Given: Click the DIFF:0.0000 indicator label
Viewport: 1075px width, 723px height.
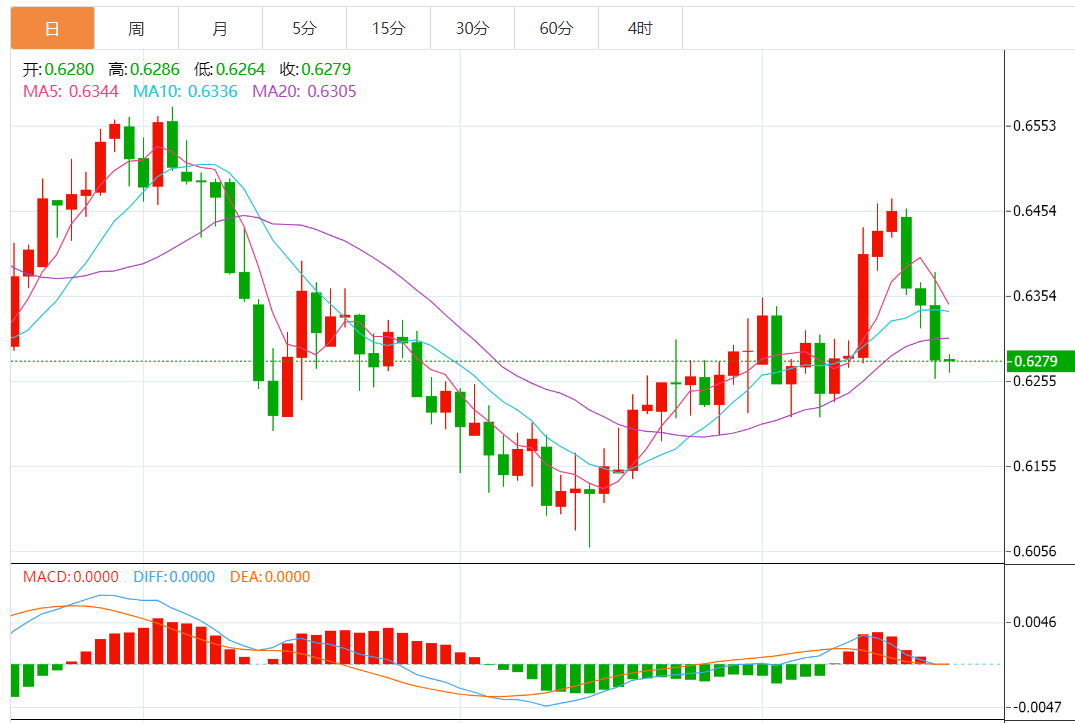Looking at the screenshot, I should click(x=174, y=577).
